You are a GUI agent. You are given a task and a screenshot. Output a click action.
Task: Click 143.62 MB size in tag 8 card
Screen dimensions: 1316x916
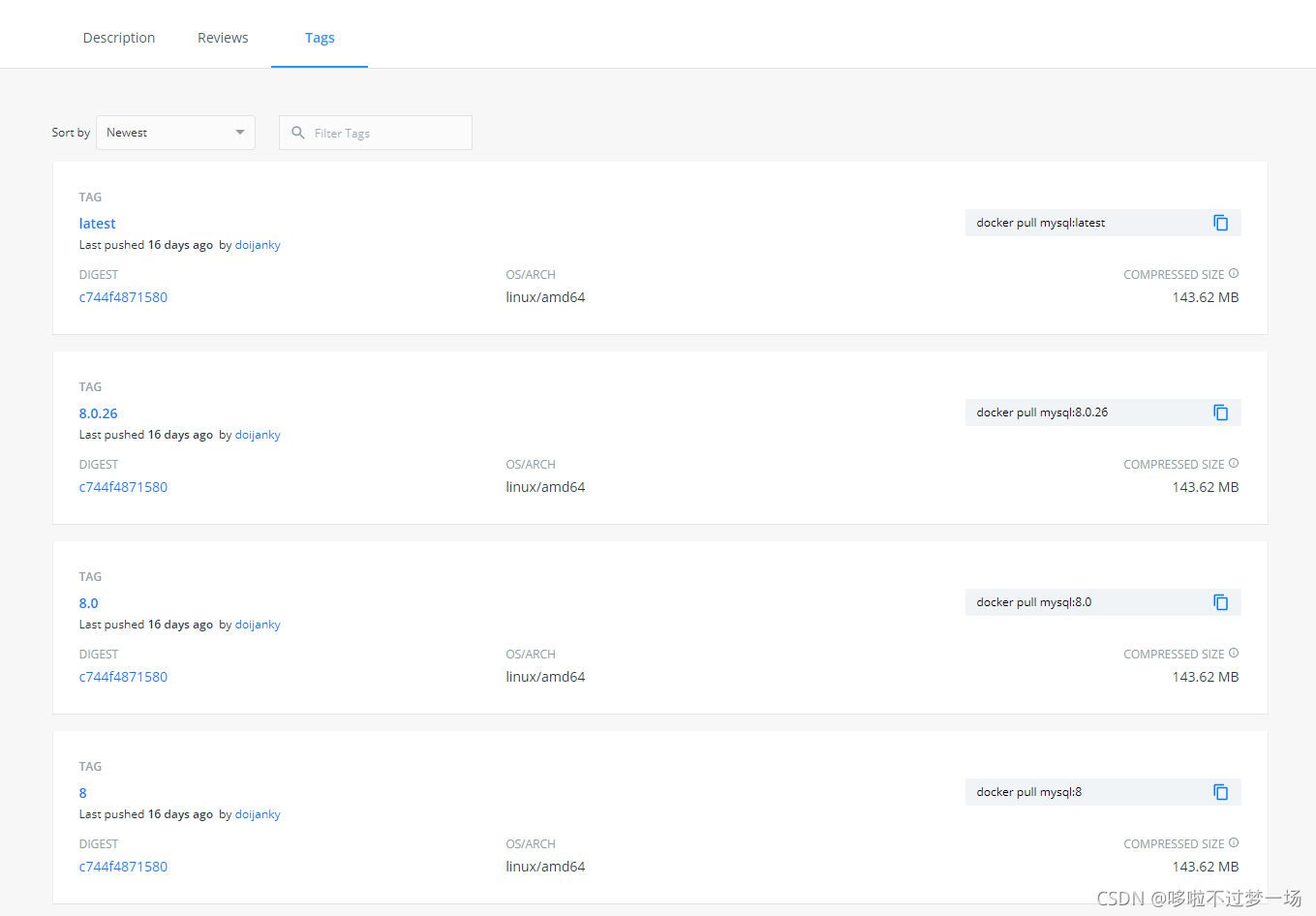coord(1206,867)
